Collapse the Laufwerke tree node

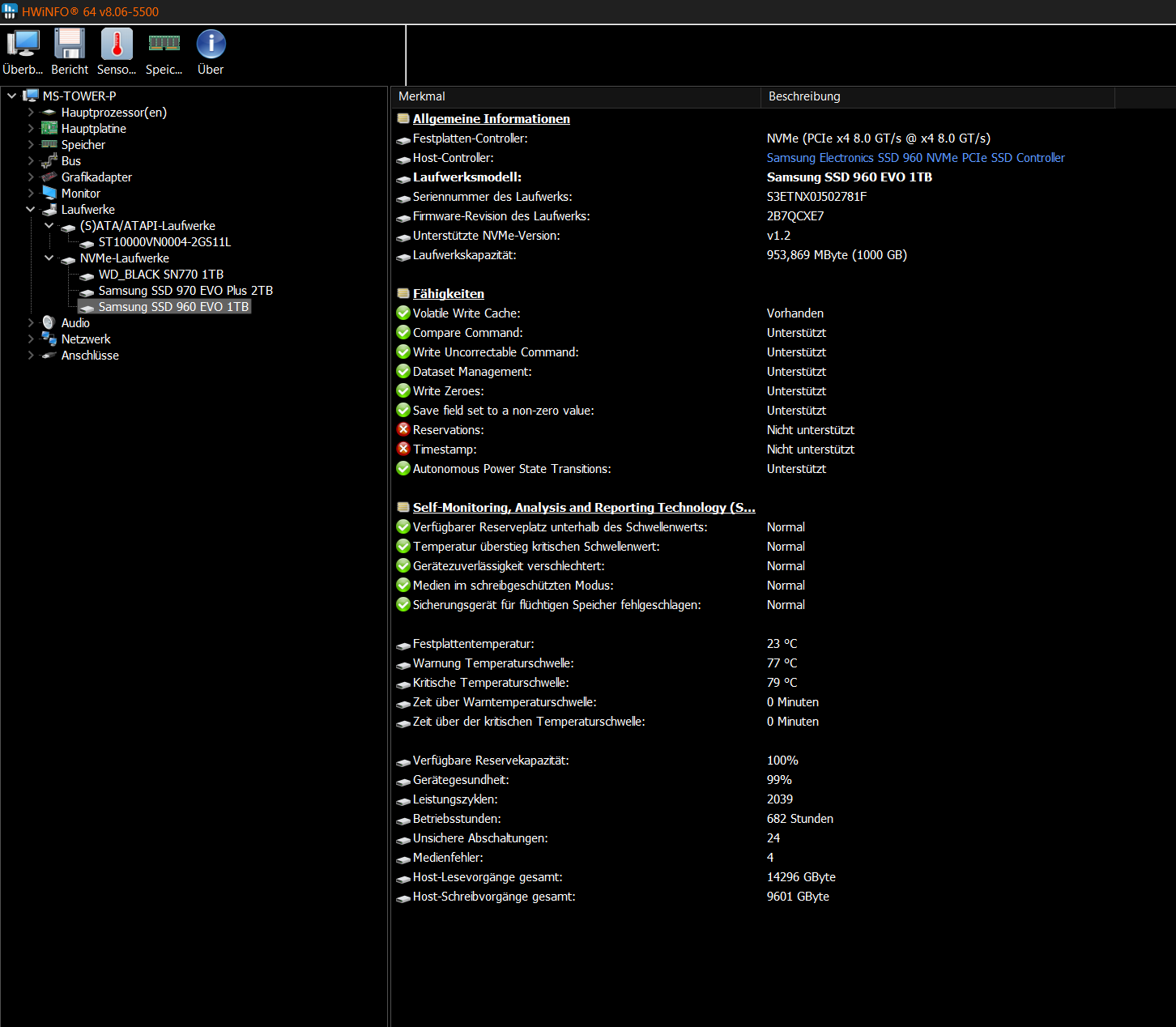click(31, 209)
